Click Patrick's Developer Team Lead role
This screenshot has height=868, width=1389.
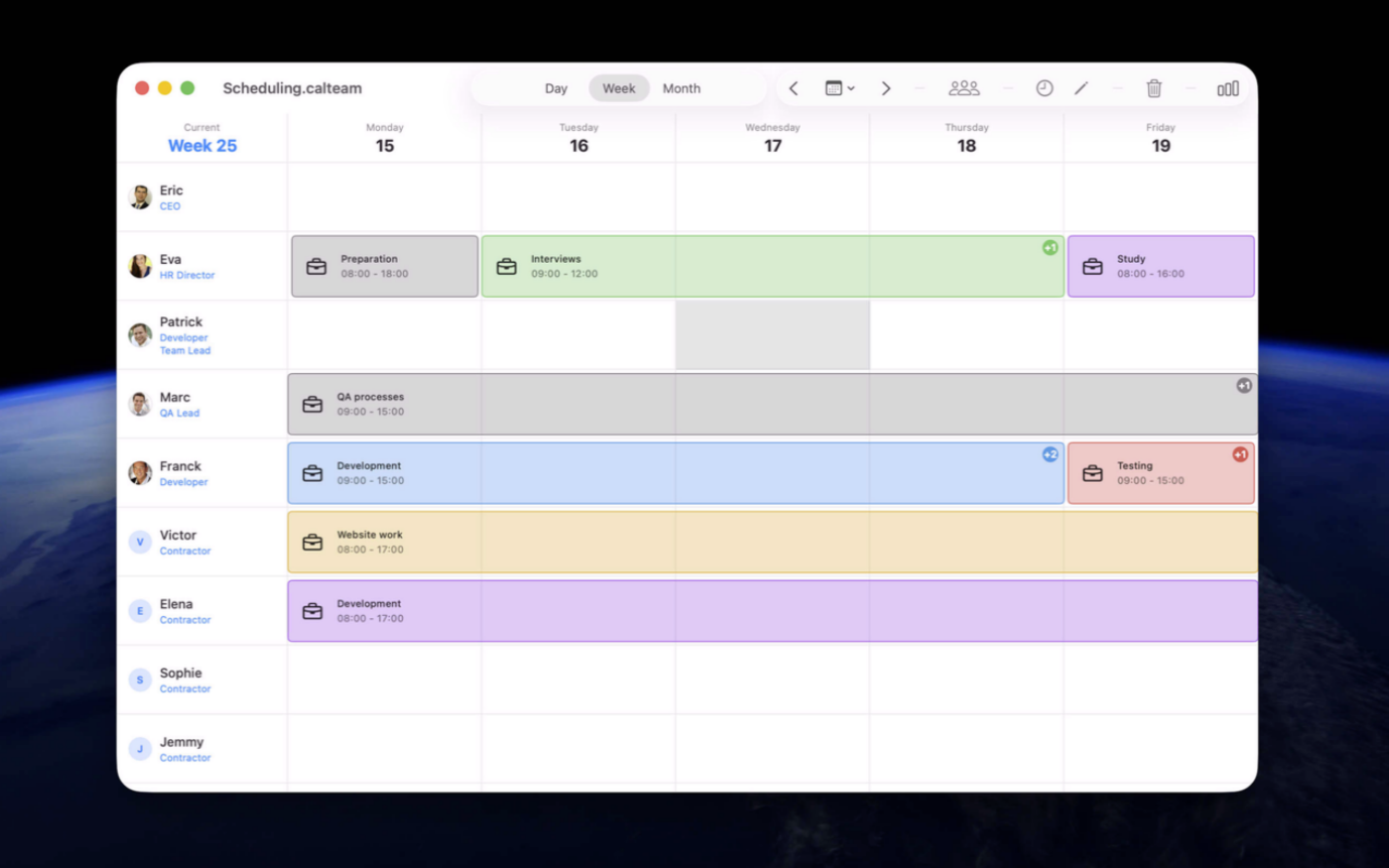click(186, 344)
